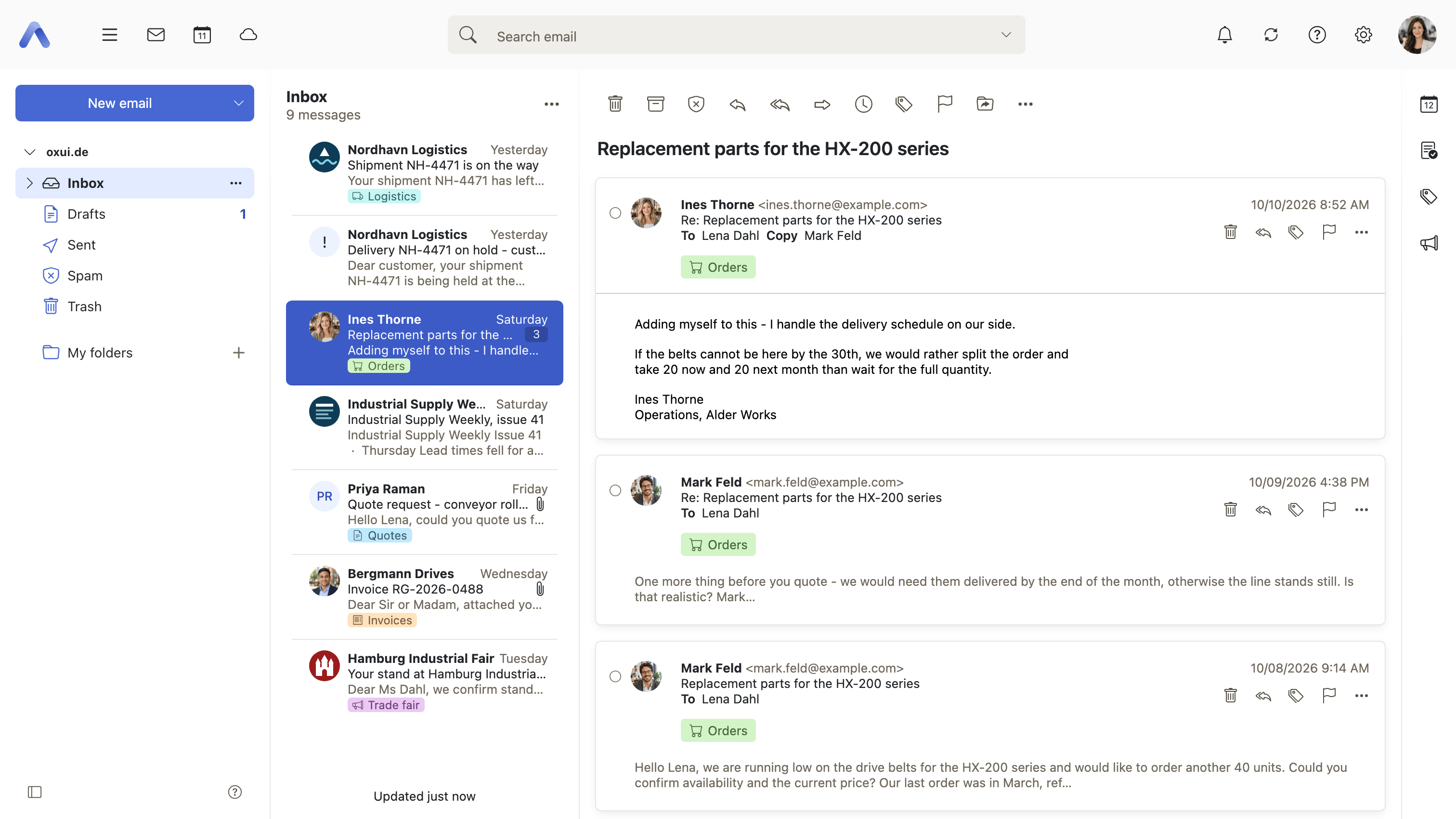Refresh the mailbox with the sync icon
1456x819 pixels.
pyautogui.click(x=1271, y=35)
